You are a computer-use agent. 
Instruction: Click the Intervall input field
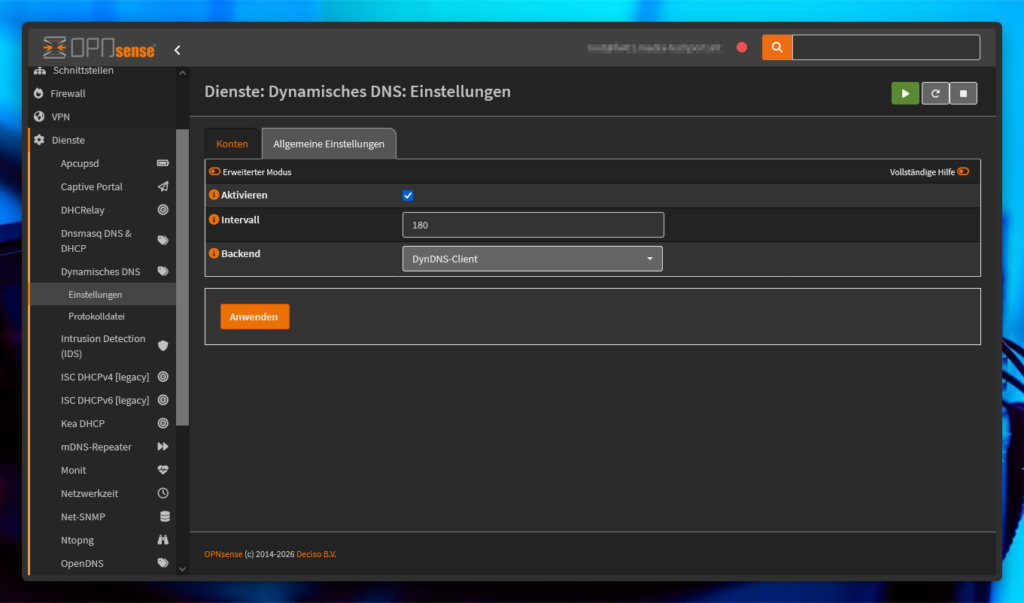tap(532, 225)
